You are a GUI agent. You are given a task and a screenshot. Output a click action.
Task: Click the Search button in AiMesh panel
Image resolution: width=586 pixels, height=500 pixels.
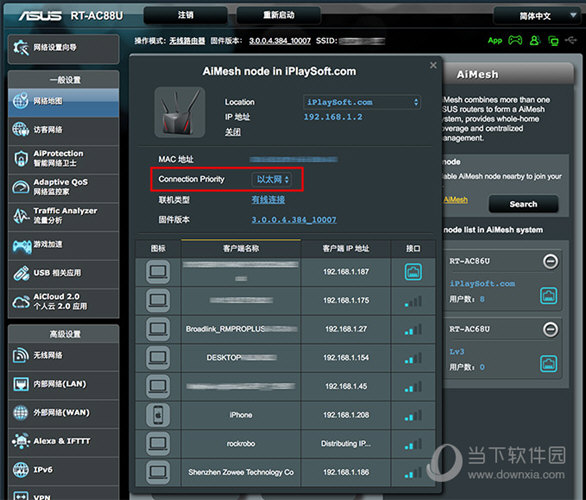coord(523,204)
